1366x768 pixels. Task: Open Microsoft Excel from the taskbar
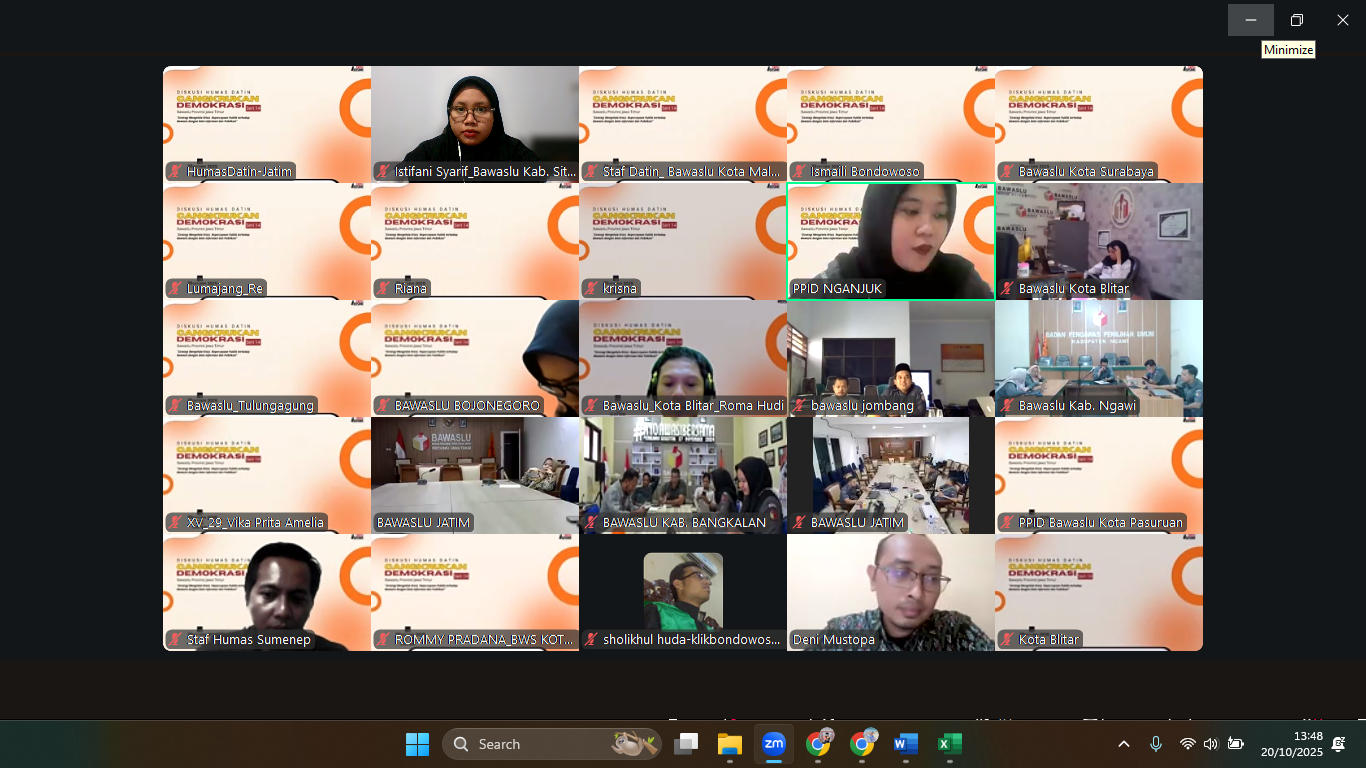tap(949, 744)
